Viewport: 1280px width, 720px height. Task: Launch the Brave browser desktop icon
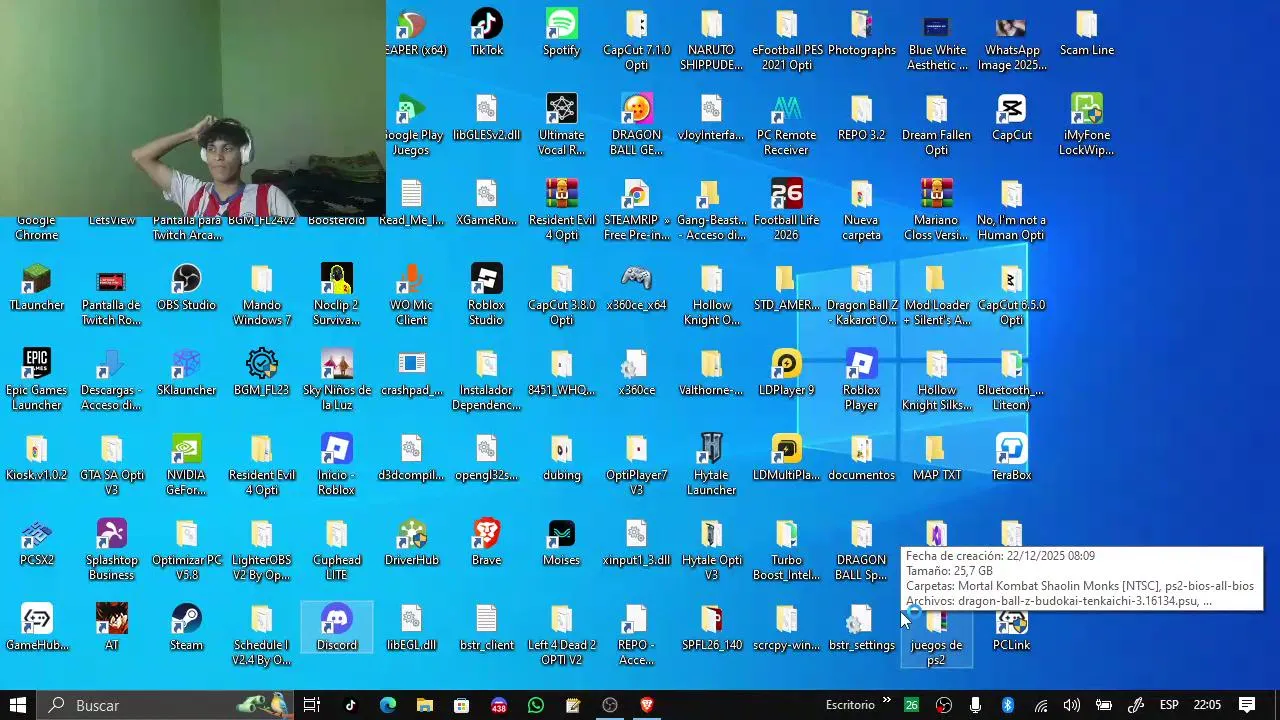(486, 542)
